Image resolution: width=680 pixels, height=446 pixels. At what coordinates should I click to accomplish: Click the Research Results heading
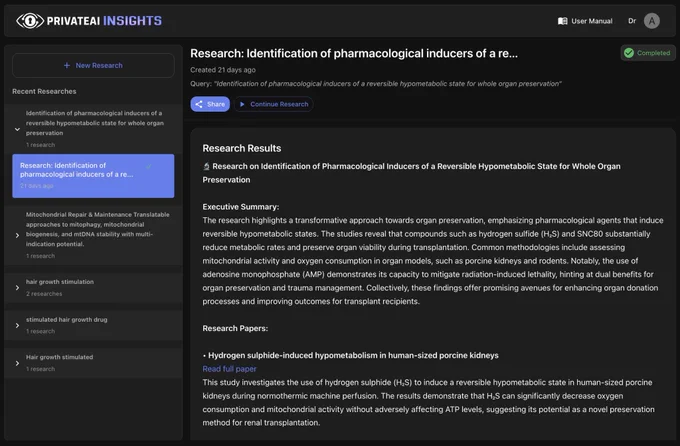coord(242,148)
